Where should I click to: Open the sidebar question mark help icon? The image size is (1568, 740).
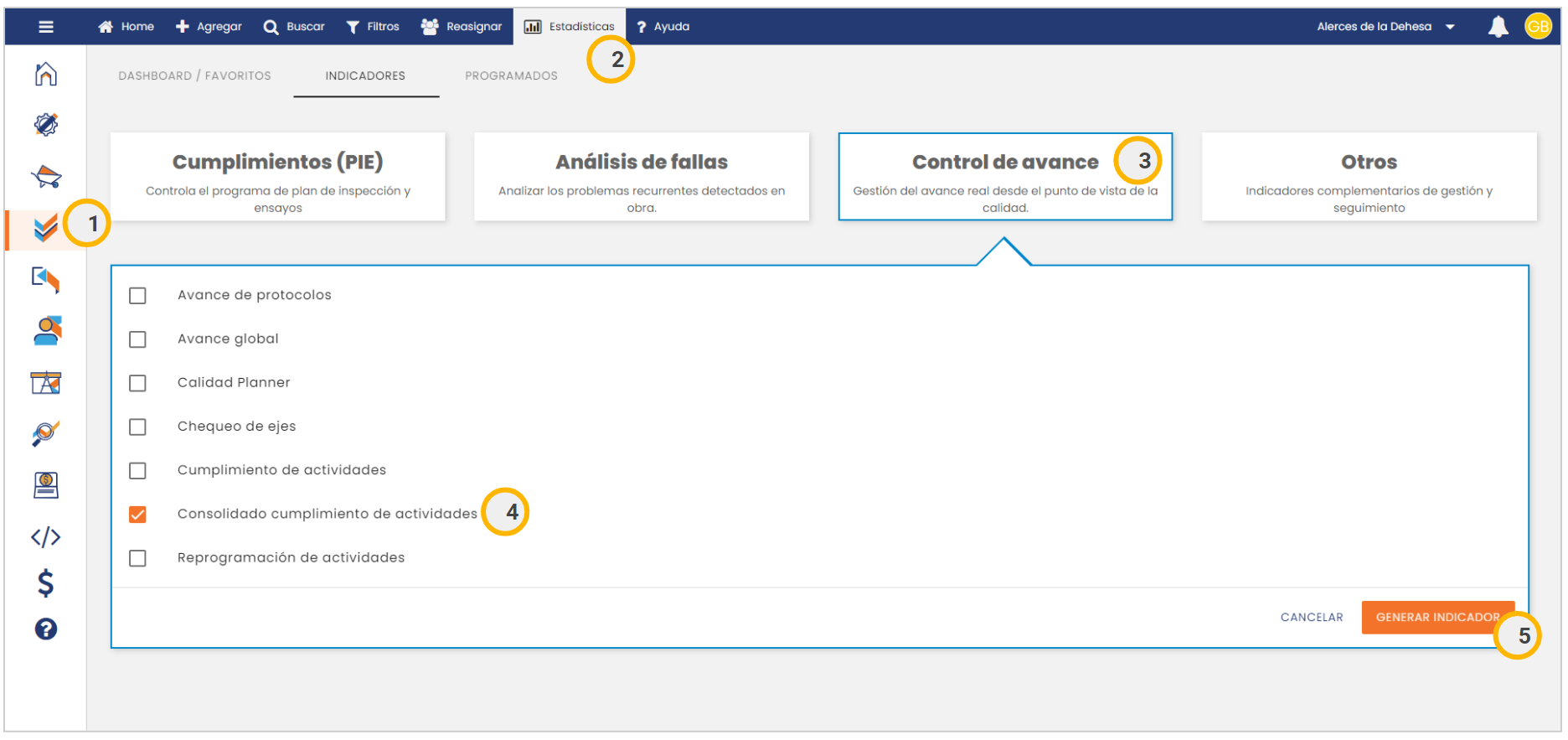[x=46, y=629]
